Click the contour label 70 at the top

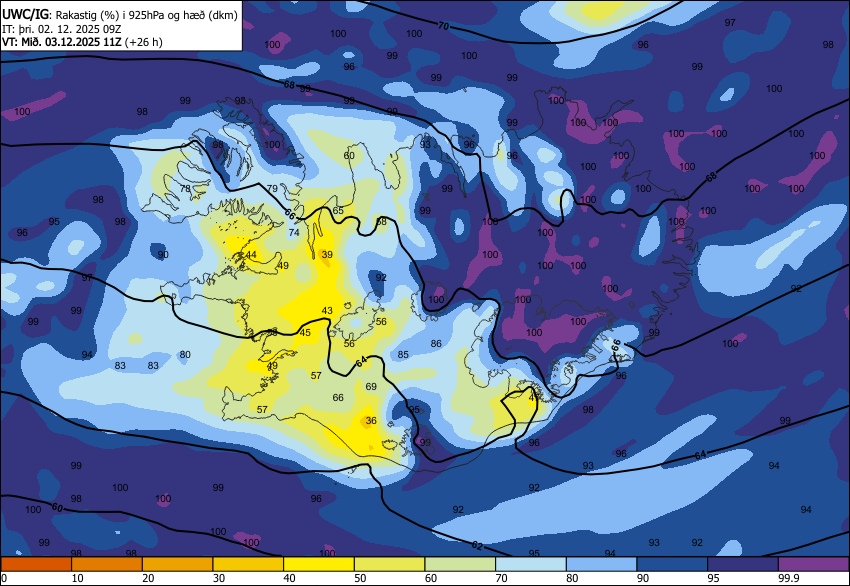[x=443, y=26]
